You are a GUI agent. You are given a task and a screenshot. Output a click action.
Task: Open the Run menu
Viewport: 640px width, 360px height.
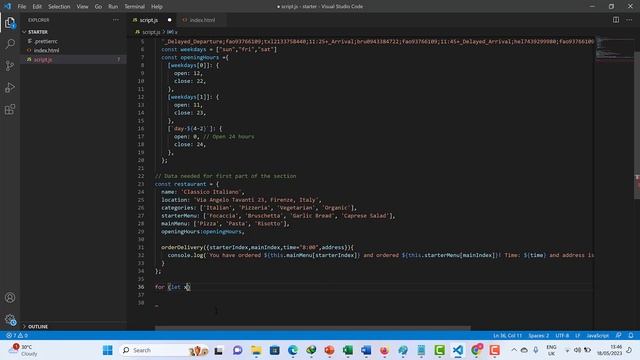(113, 7)
